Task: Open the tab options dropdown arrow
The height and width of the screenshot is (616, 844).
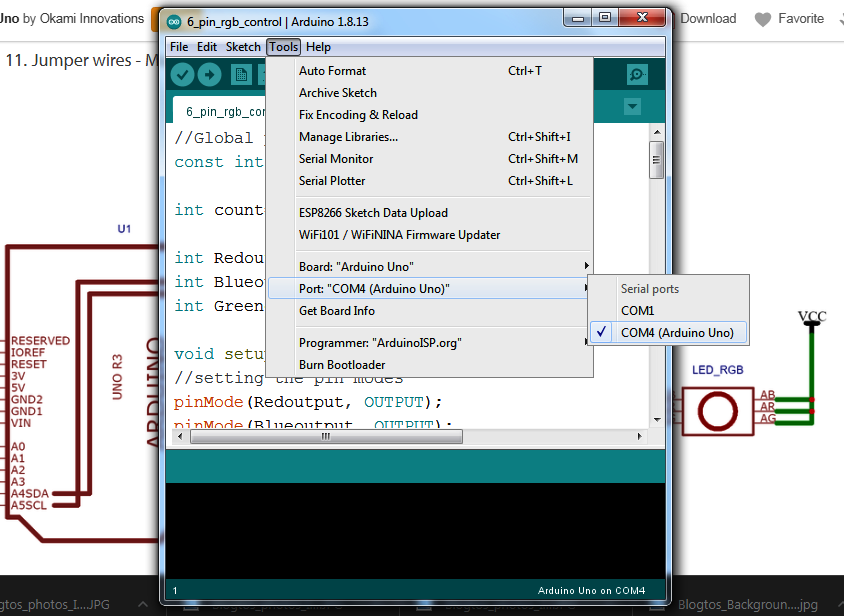Action: (x=632, y=106)
